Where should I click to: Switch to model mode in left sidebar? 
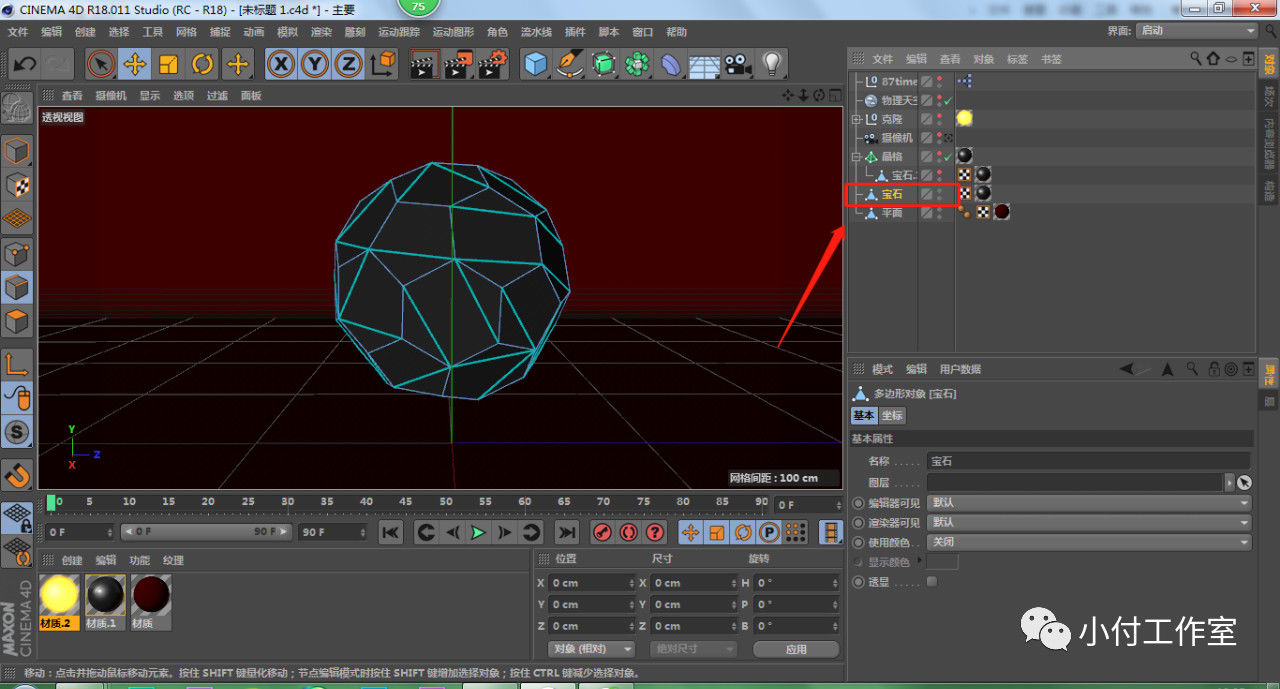tap(17, 152)
